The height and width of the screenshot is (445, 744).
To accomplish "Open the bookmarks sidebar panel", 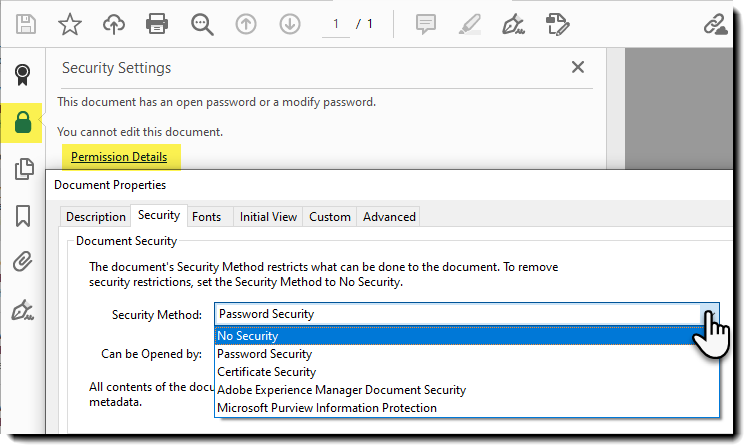I will [21, 216].
